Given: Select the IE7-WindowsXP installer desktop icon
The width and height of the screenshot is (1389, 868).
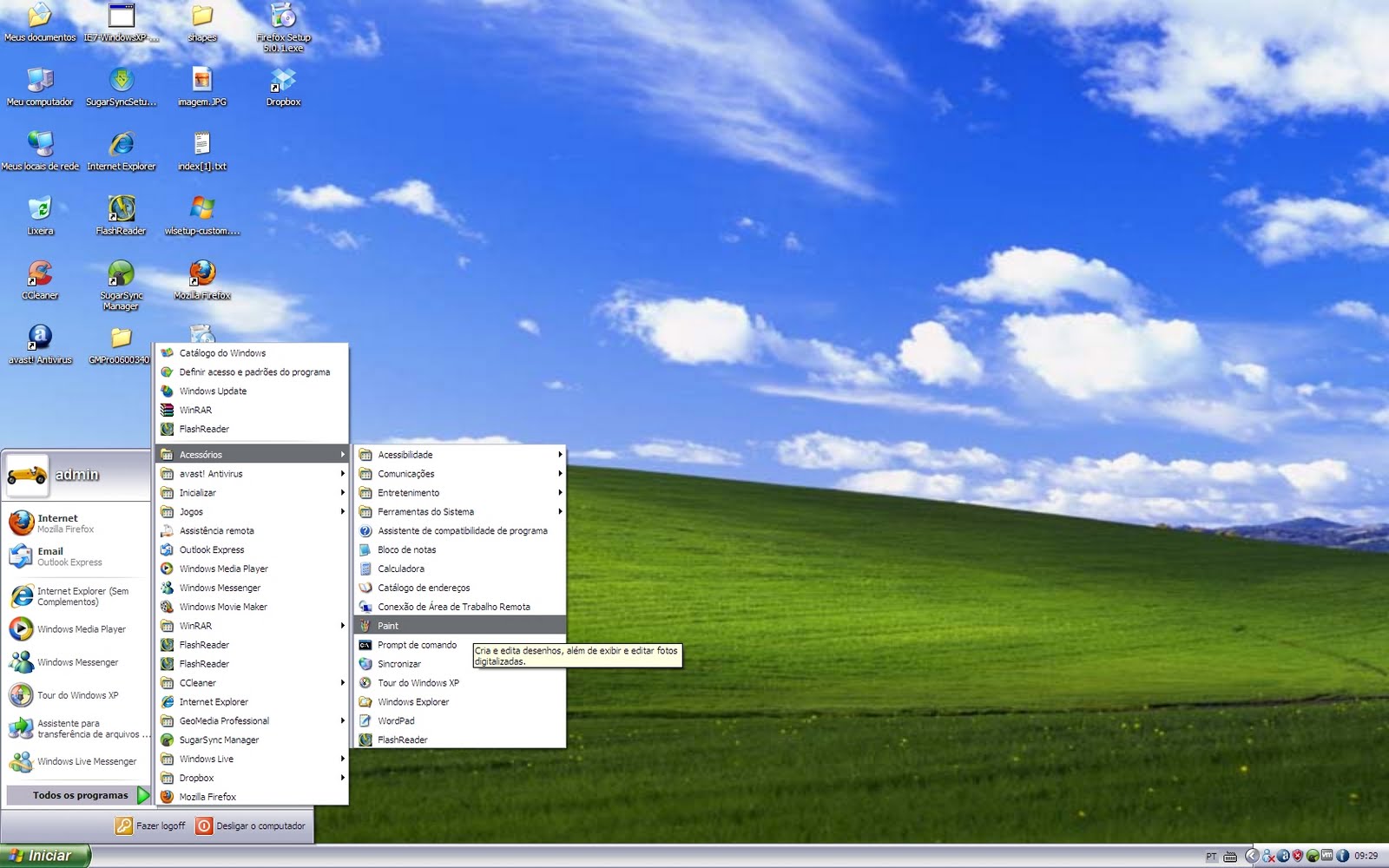Looking at the screenshot, I should point(122,23).
